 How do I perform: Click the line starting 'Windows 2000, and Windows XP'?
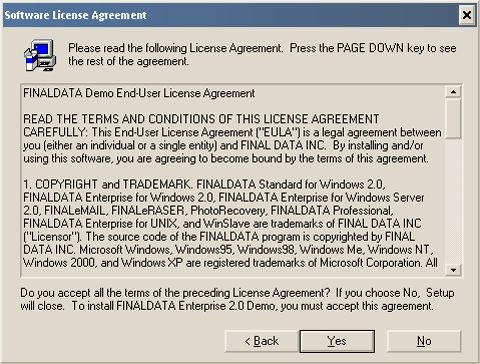230,263
